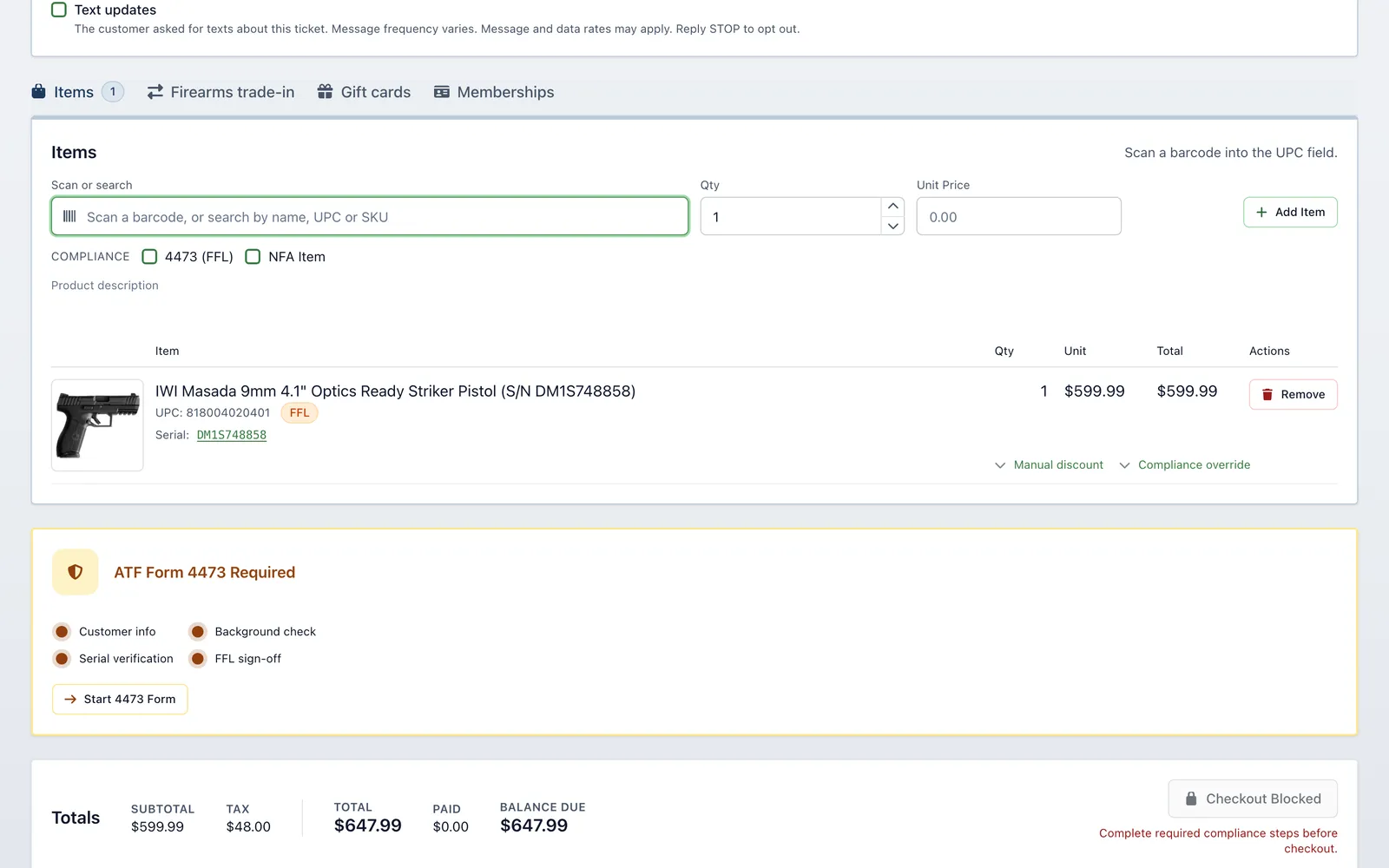Image resolution: width=1389 pixels, height=868 pixels.
Task: Click the Add Item button
Action: tap(1290, 212)
